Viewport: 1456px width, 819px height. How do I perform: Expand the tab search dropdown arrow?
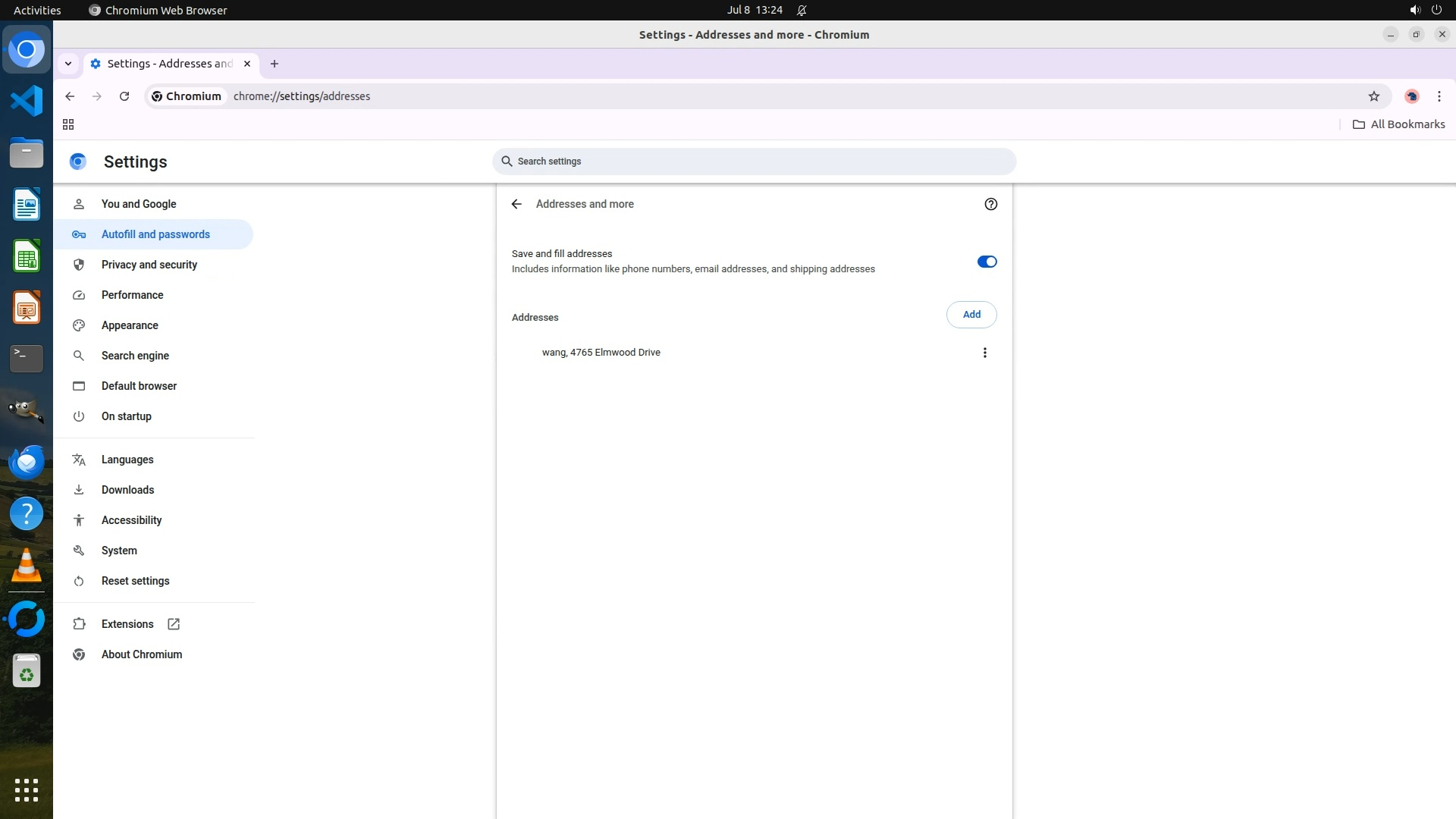(x=68, y=64)
